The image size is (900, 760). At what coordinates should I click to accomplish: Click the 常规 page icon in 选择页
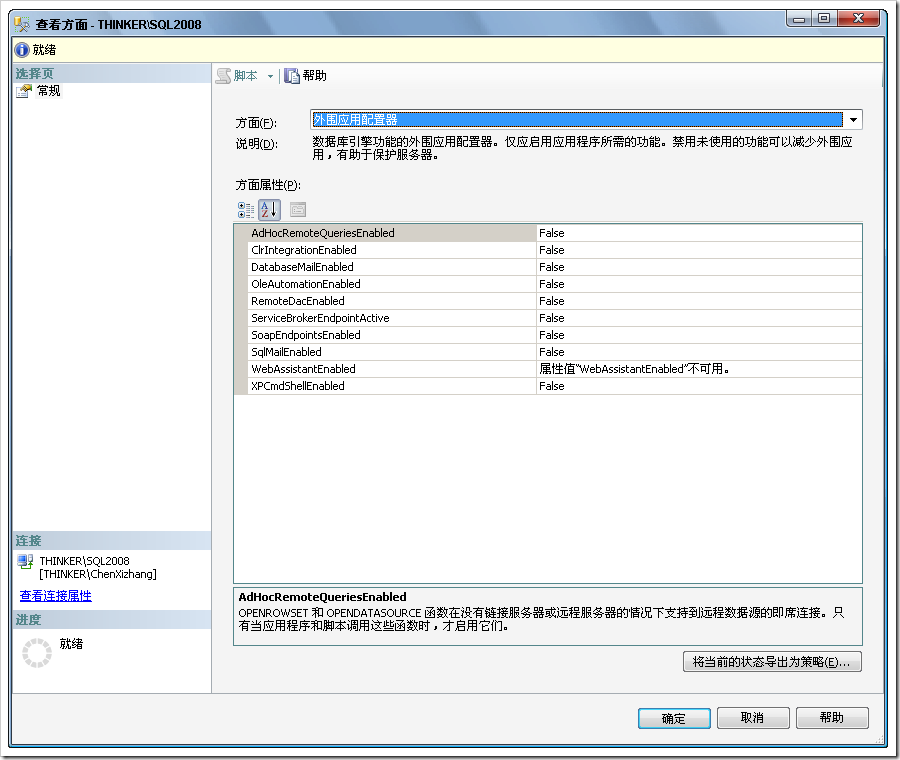23,90
